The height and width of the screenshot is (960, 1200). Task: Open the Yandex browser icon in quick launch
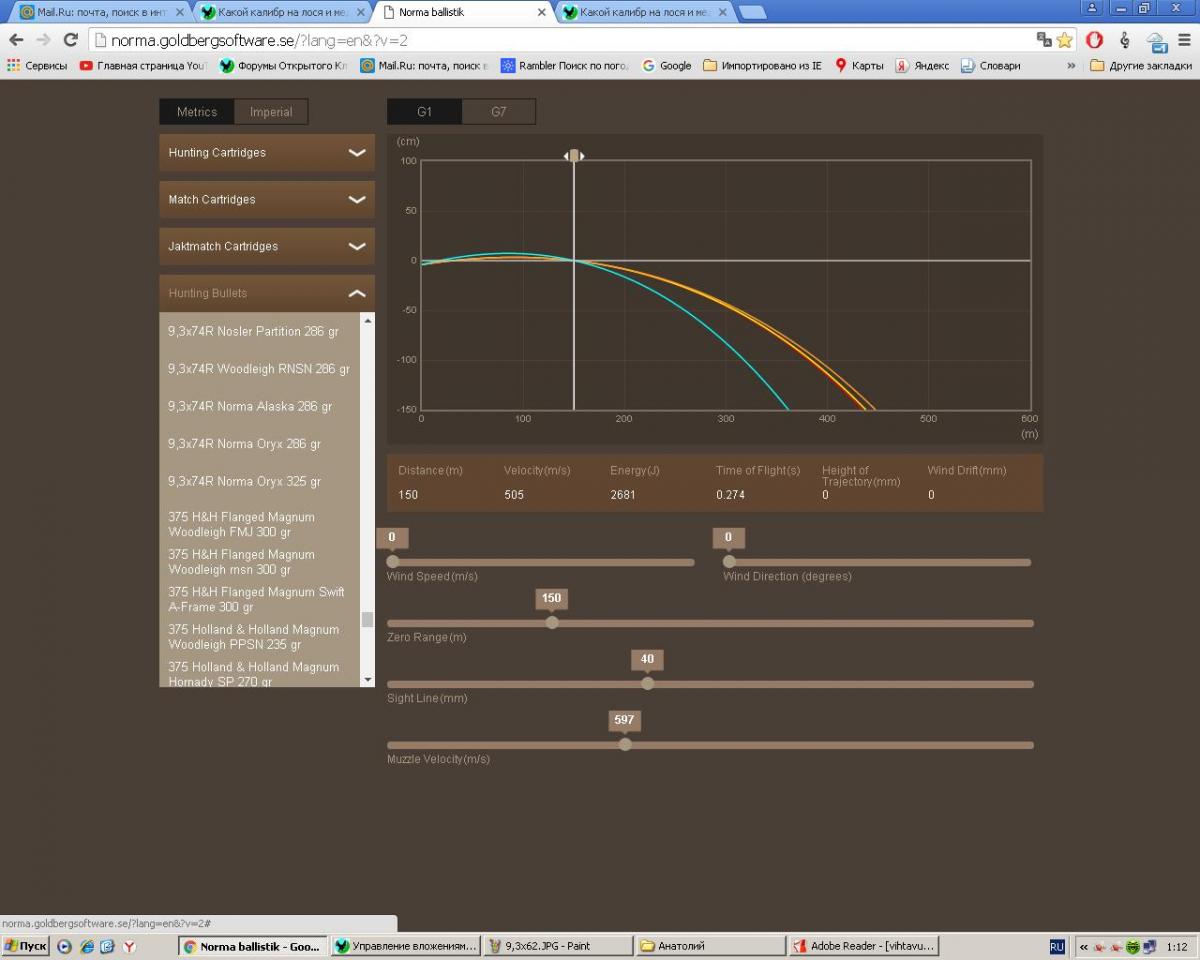pos(129,946)
